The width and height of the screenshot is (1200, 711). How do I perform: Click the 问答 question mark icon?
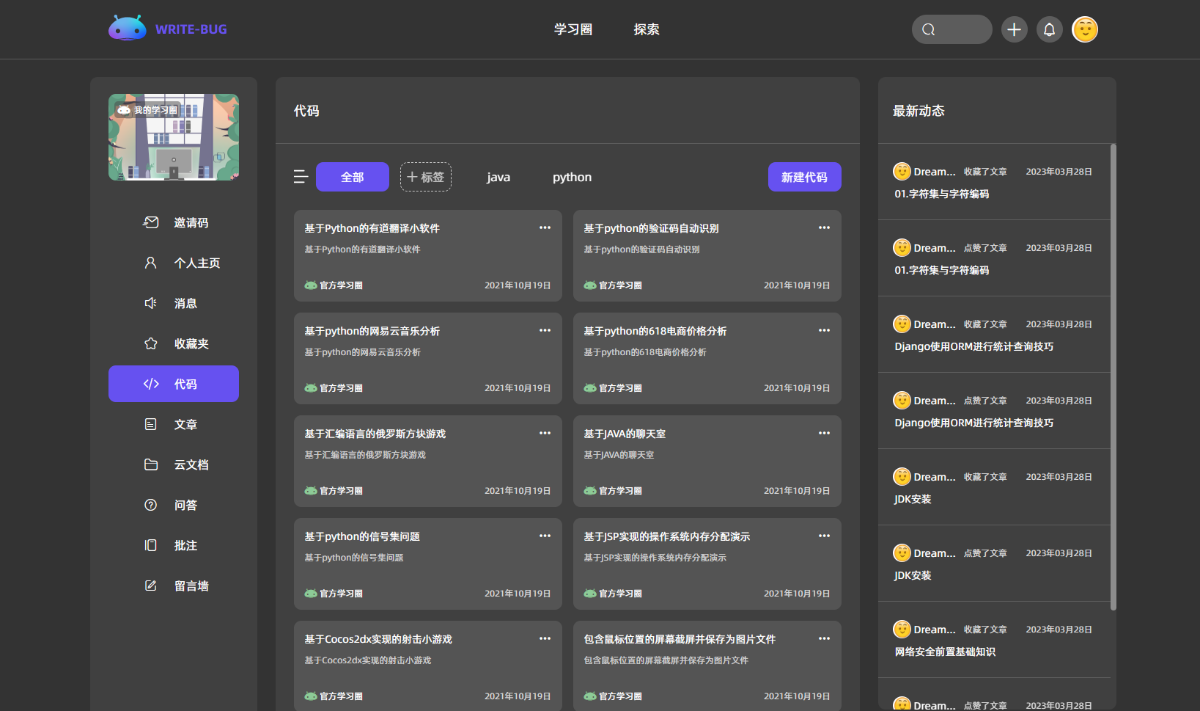[x=151, y=505]
